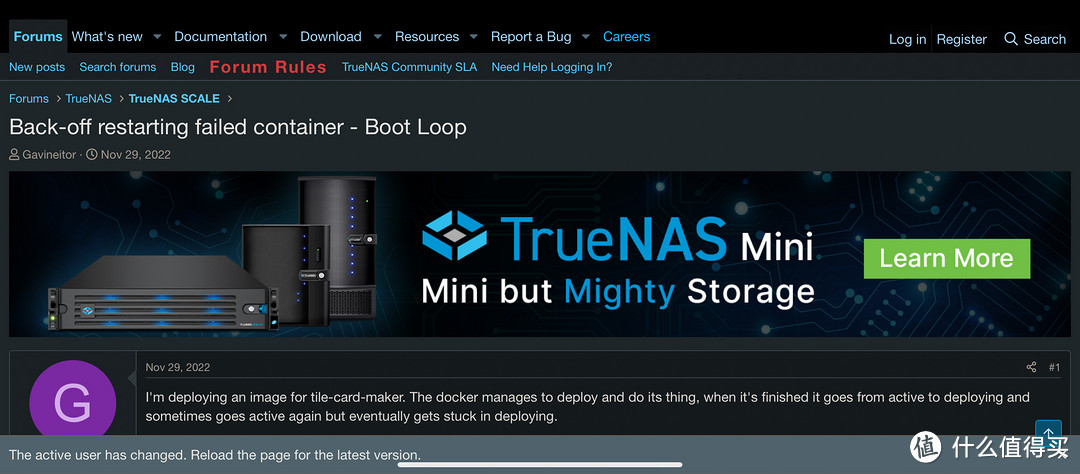Go to TrueNAS SCALE breadcrumb
Screen dimensions: 1080x474
pos(174,99)
